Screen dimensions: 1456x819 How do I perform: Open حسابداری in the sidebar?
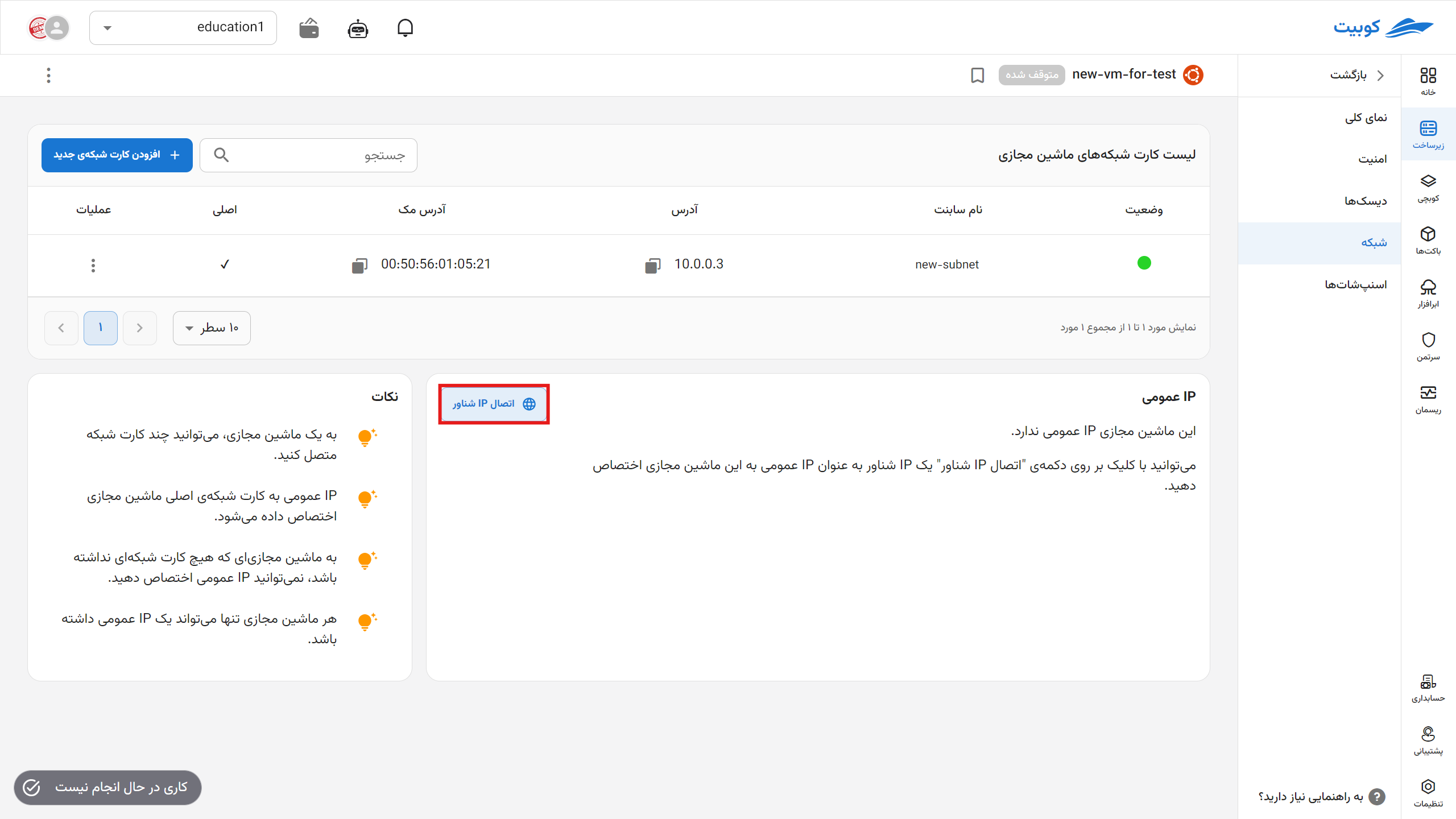pyautogui.click(x=1429, y=688)
